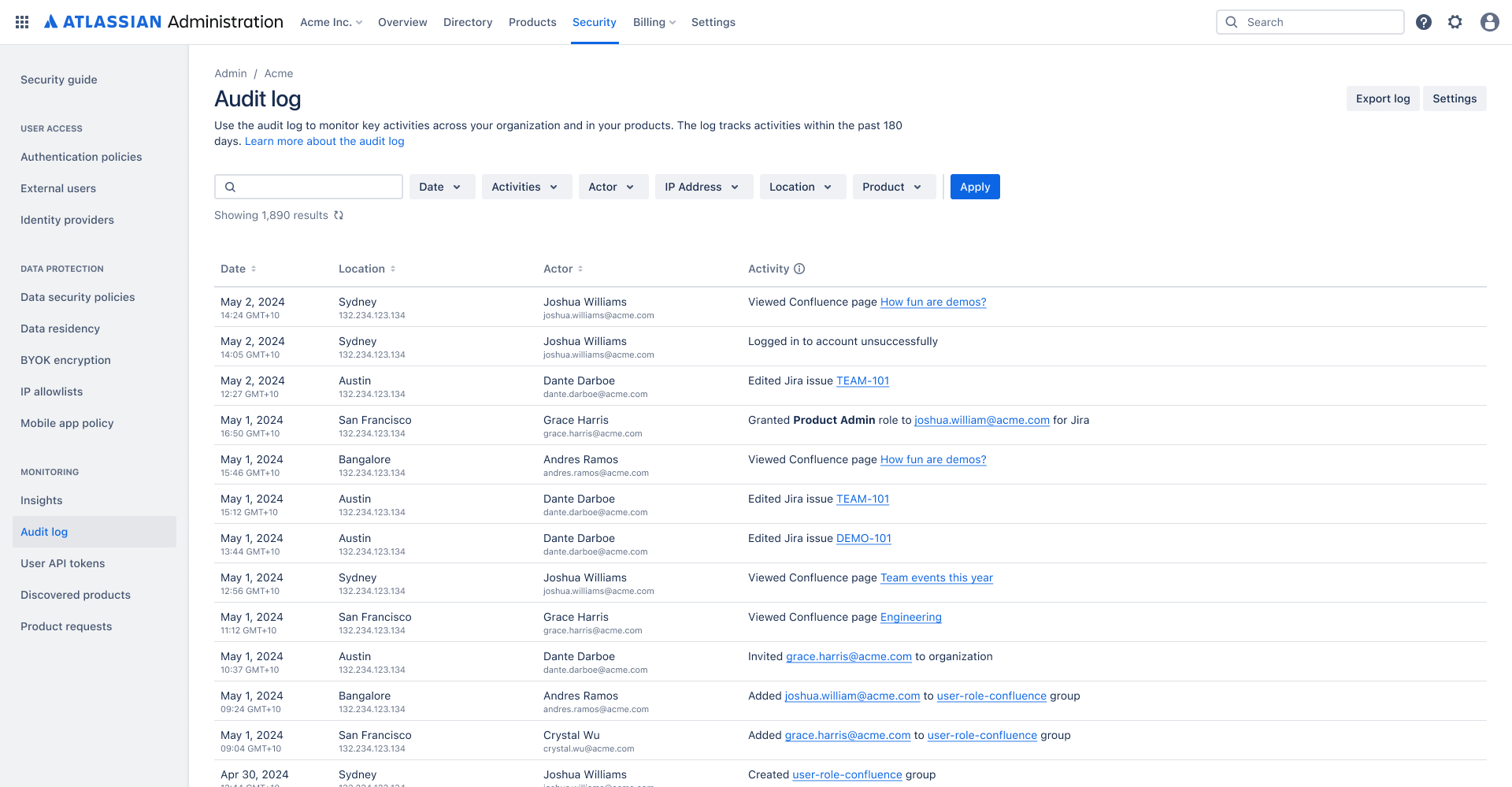1512x787 pixels.
Task: Open the Activities filter dropdown
Action: [x=526, y=187]
